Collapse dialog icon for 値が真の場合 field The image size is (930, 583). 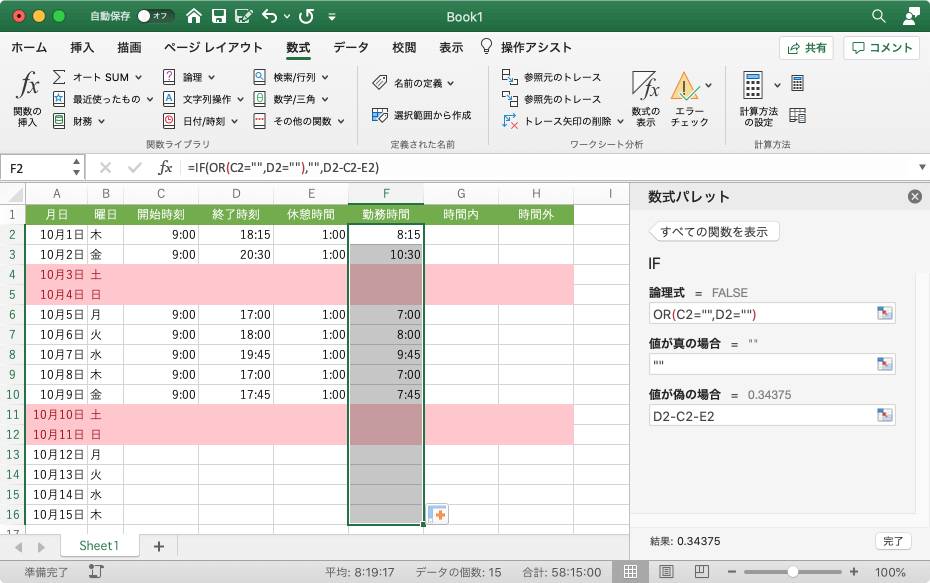[884, 364]
